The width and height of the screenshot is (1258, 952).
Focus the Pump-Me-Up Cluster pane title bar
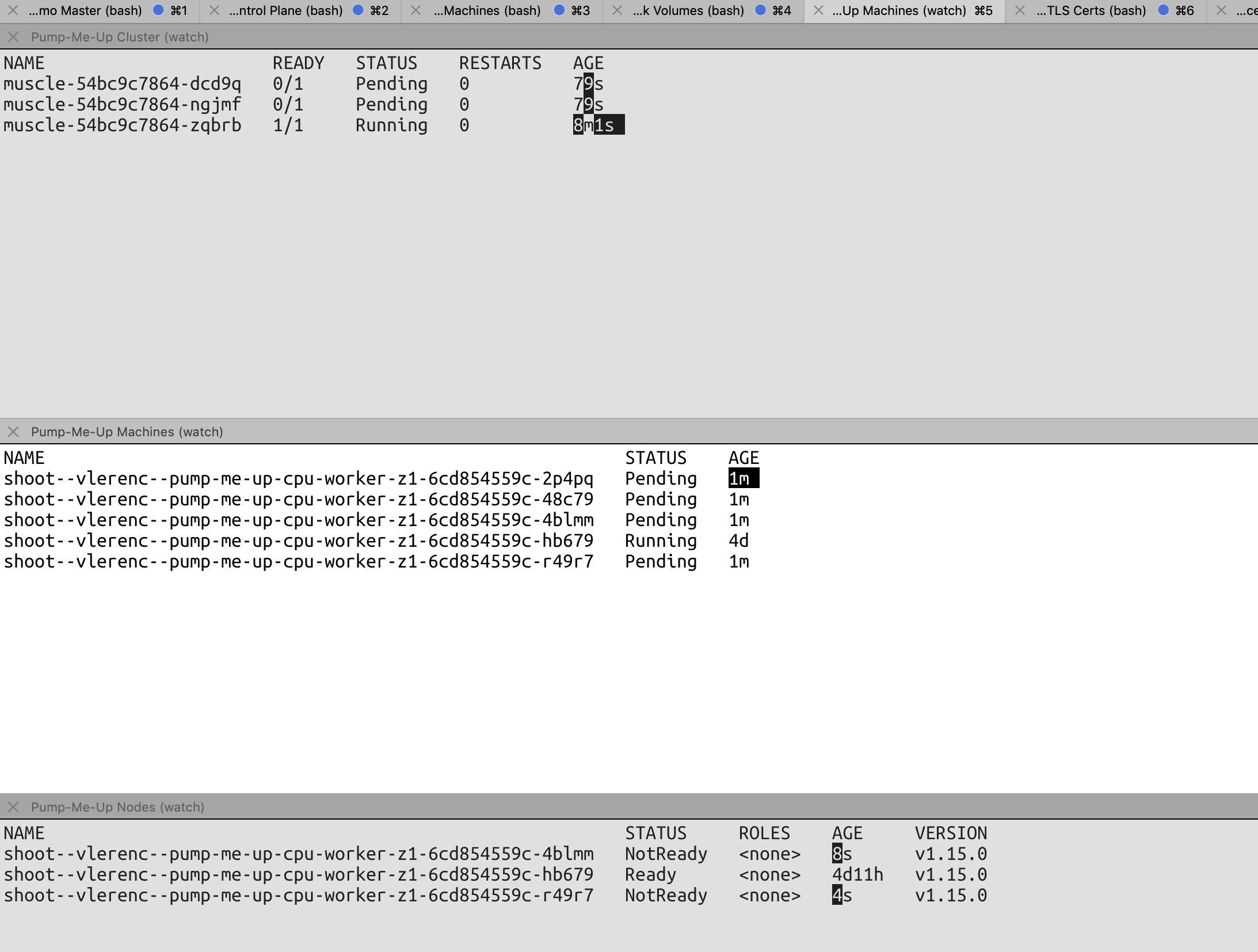point(120,37)
